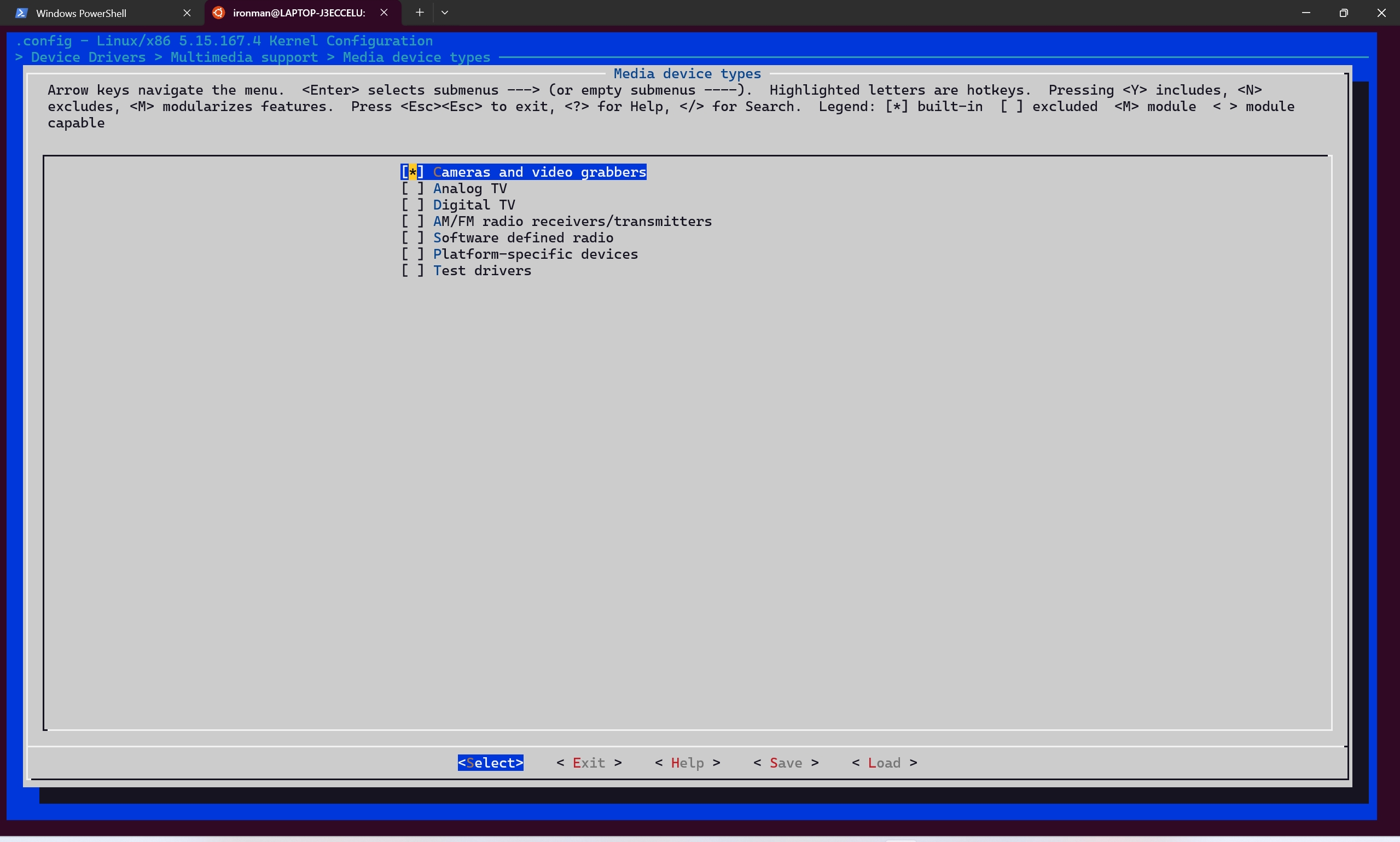Viewport: 1400px width, 842px height.
Task: Click the Media device types title
Action: pyautogui.click(x=687, y=74)
